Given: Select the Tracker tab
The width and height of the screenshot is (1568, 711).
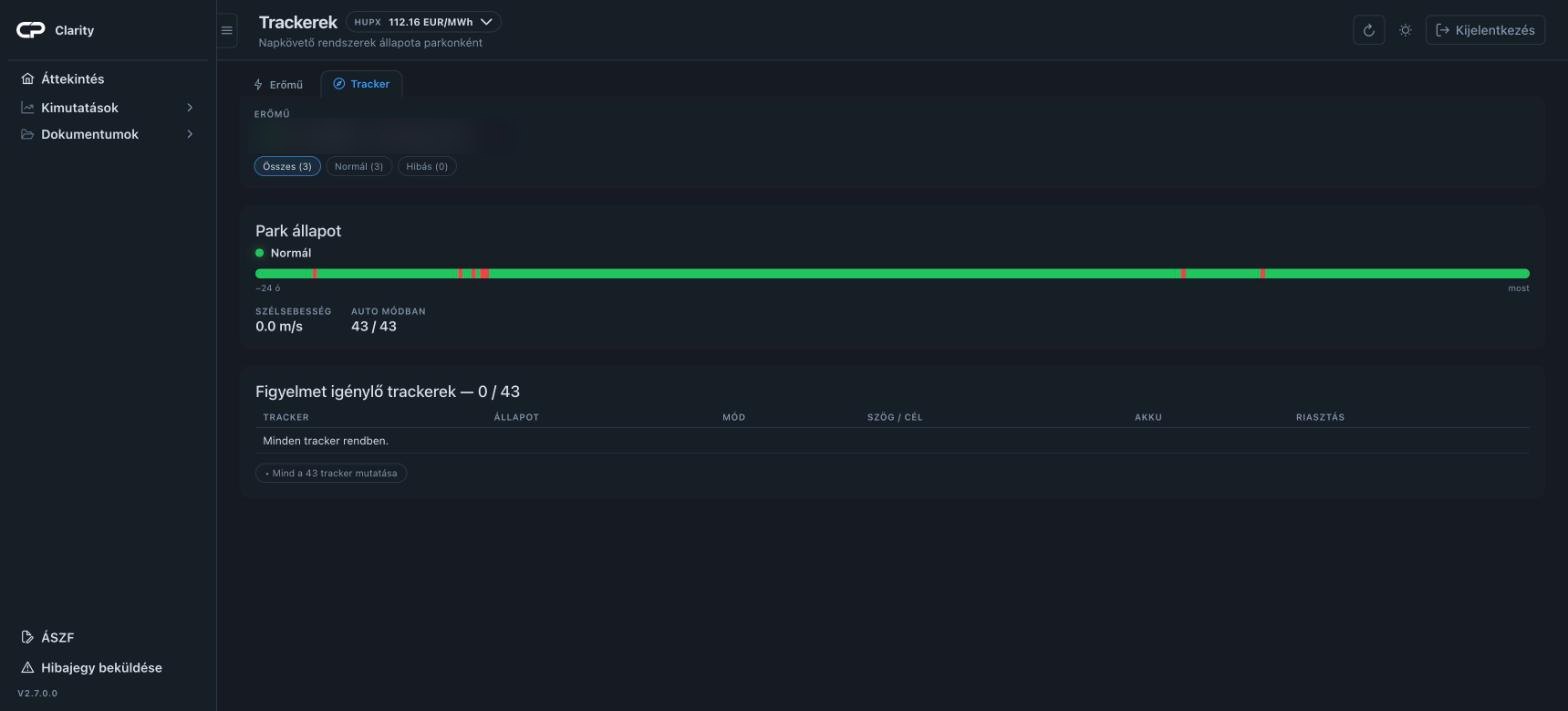Looking at the screenshot, I should [x=361, y=84].
